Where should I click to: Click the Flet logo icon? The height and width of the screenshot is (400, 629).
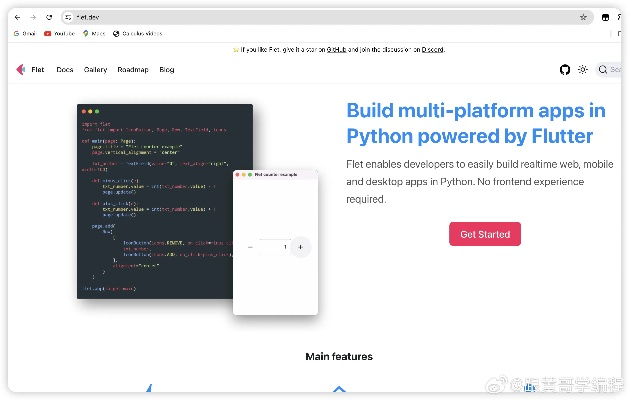[x=20, y=70]
